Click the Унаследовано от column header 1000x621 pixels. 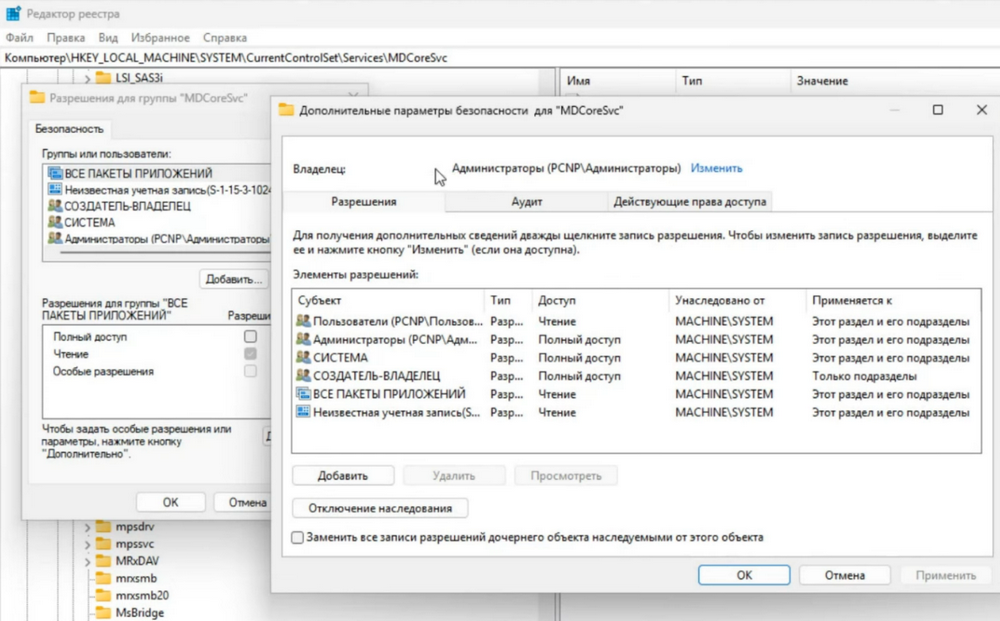(x=720, y=300)
